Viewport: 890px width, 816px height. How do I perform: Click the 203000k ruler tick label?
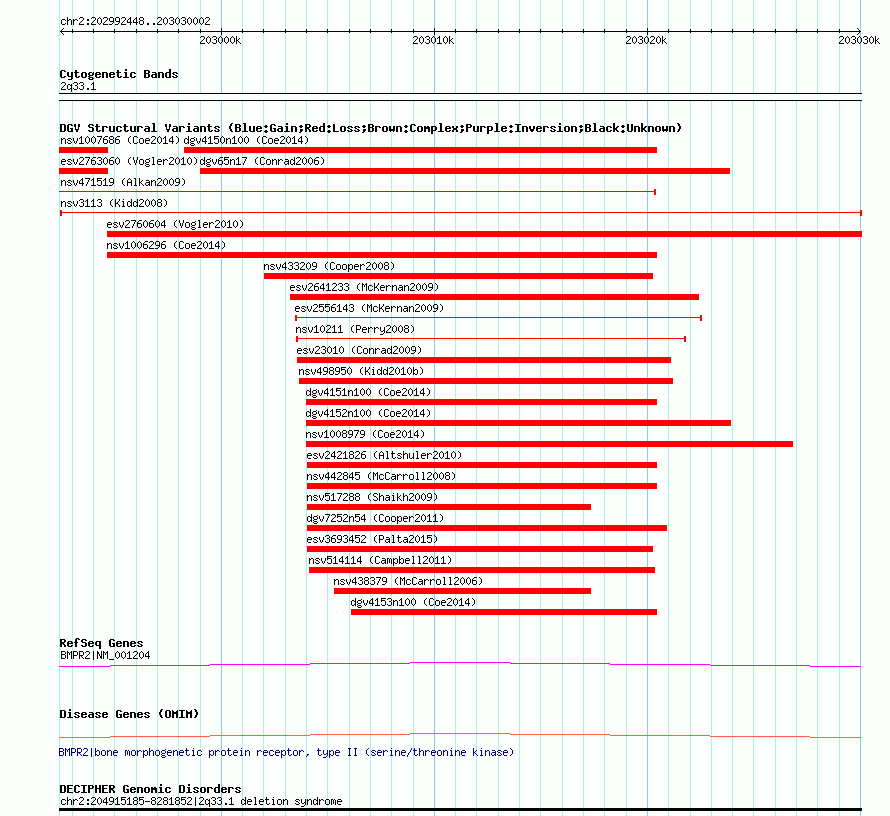[x=220, y=40]
